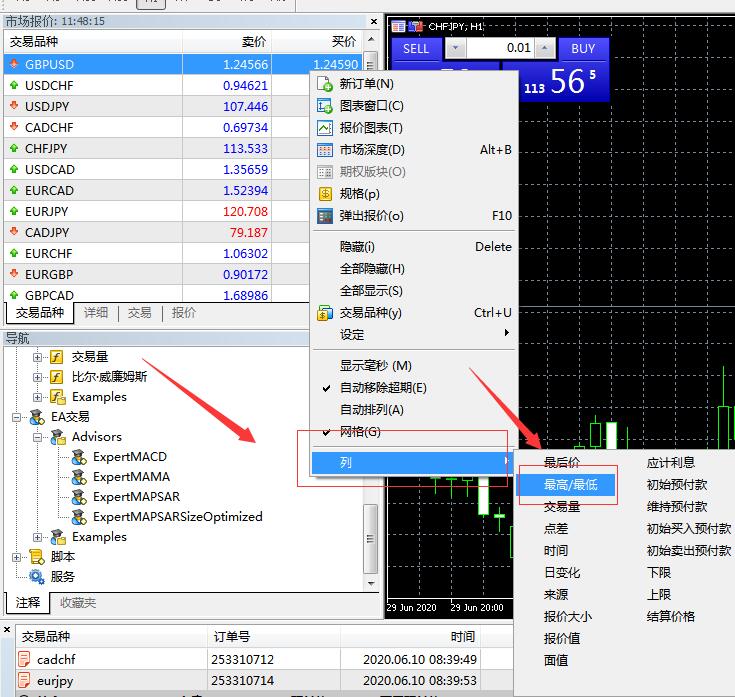Click the GBPUSD down-arrow direction icon
Screen dimensions: 735x697
point(14,63)
